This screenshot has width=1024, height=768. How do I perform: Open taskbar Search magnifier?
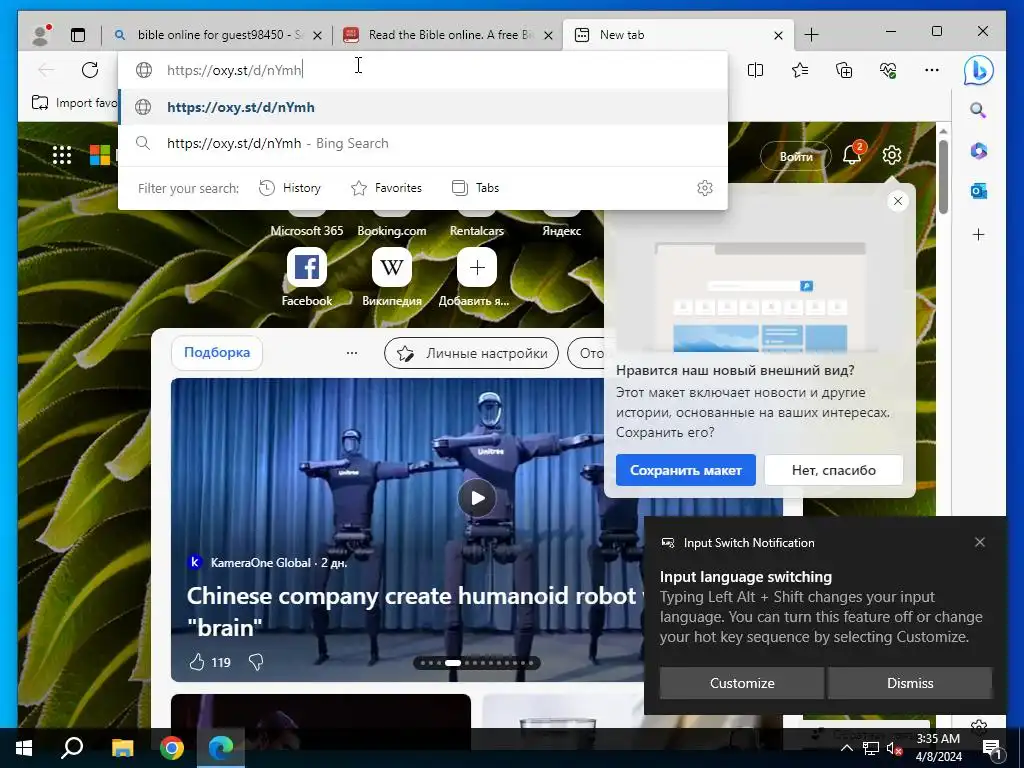coord(72,748)
